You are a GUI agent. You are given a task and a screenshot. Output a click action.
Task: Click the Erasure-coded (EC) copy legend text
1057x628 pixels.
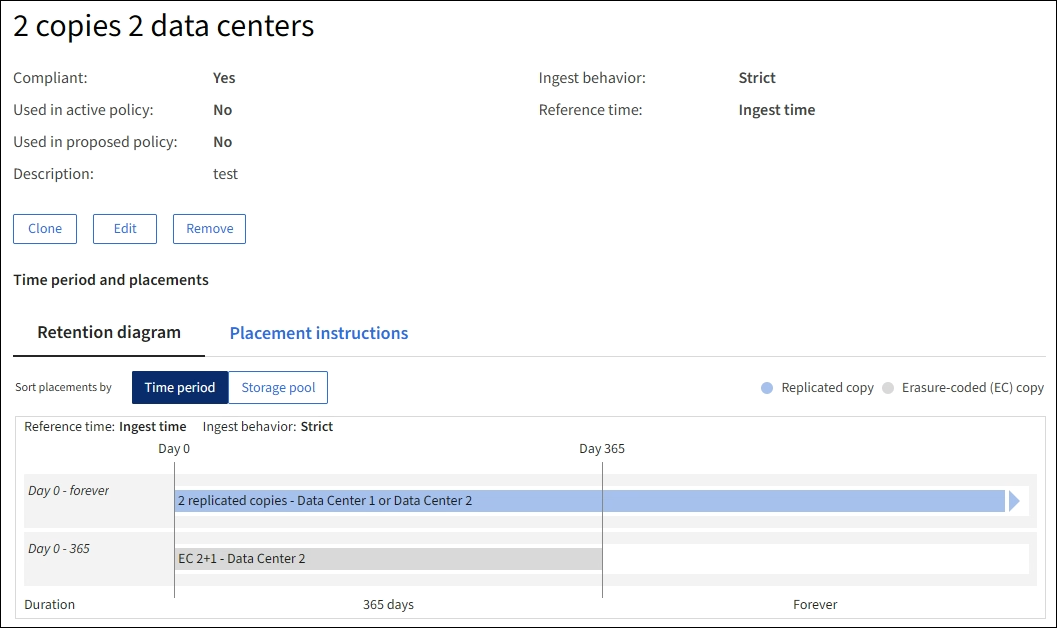tap(972, 388)
